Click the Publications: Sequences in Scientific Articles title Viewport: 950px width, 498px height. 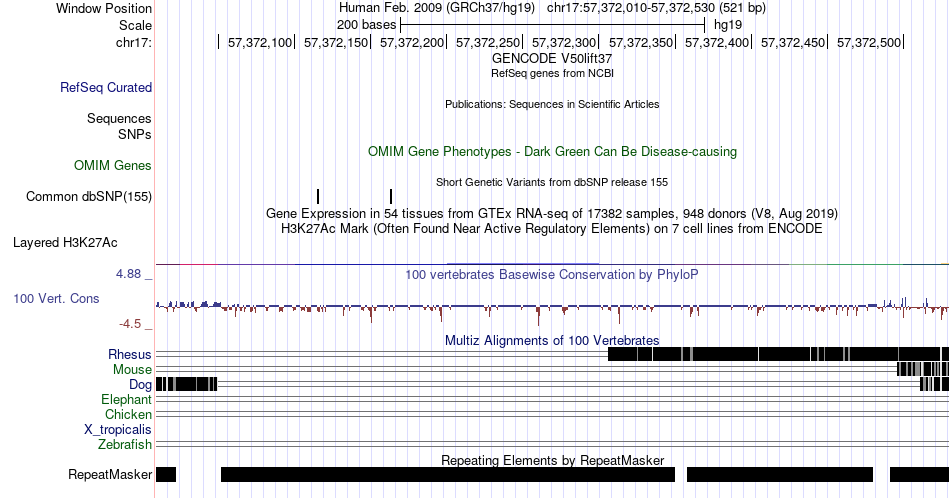click(x=552, y=104)
